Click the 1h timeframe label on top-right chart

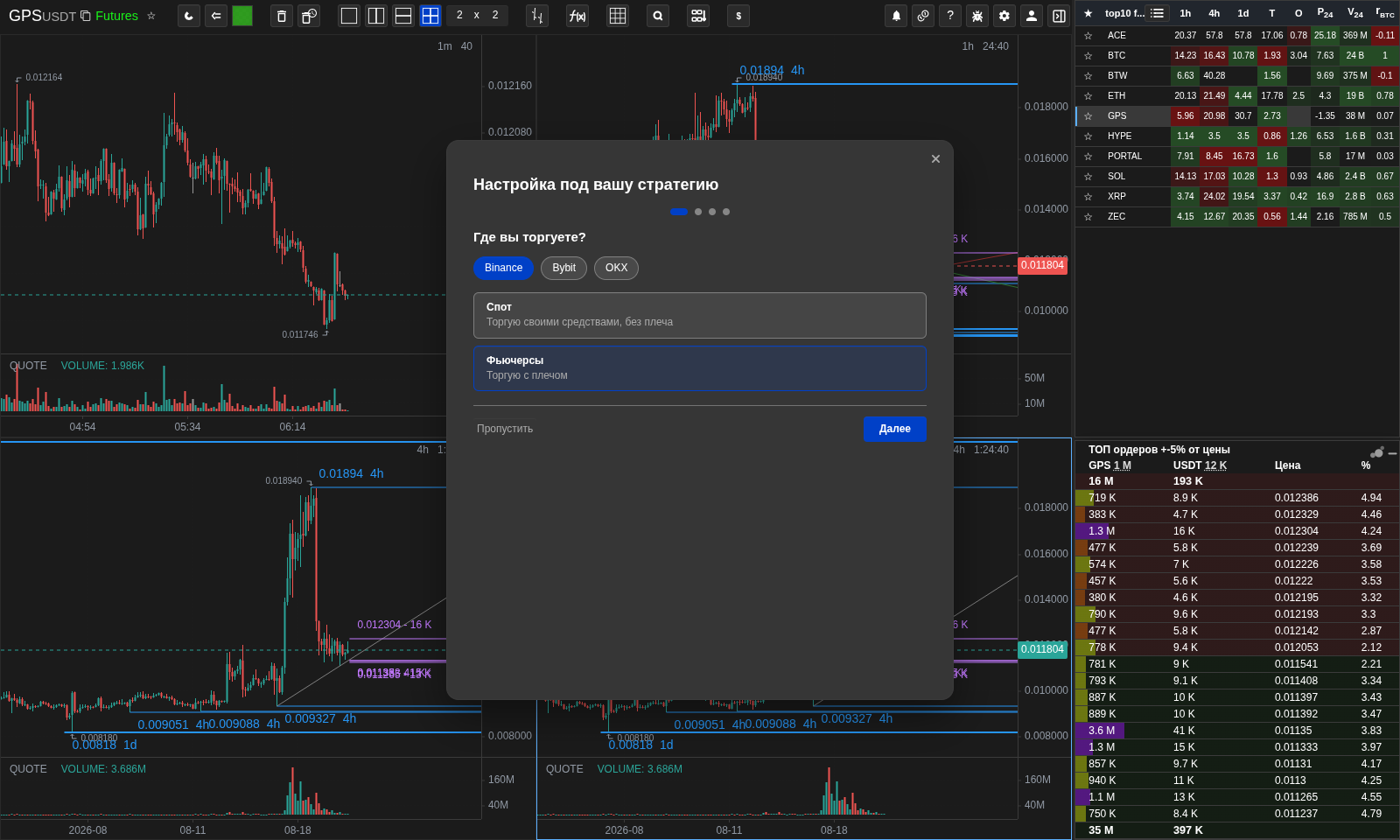[968, 46]
